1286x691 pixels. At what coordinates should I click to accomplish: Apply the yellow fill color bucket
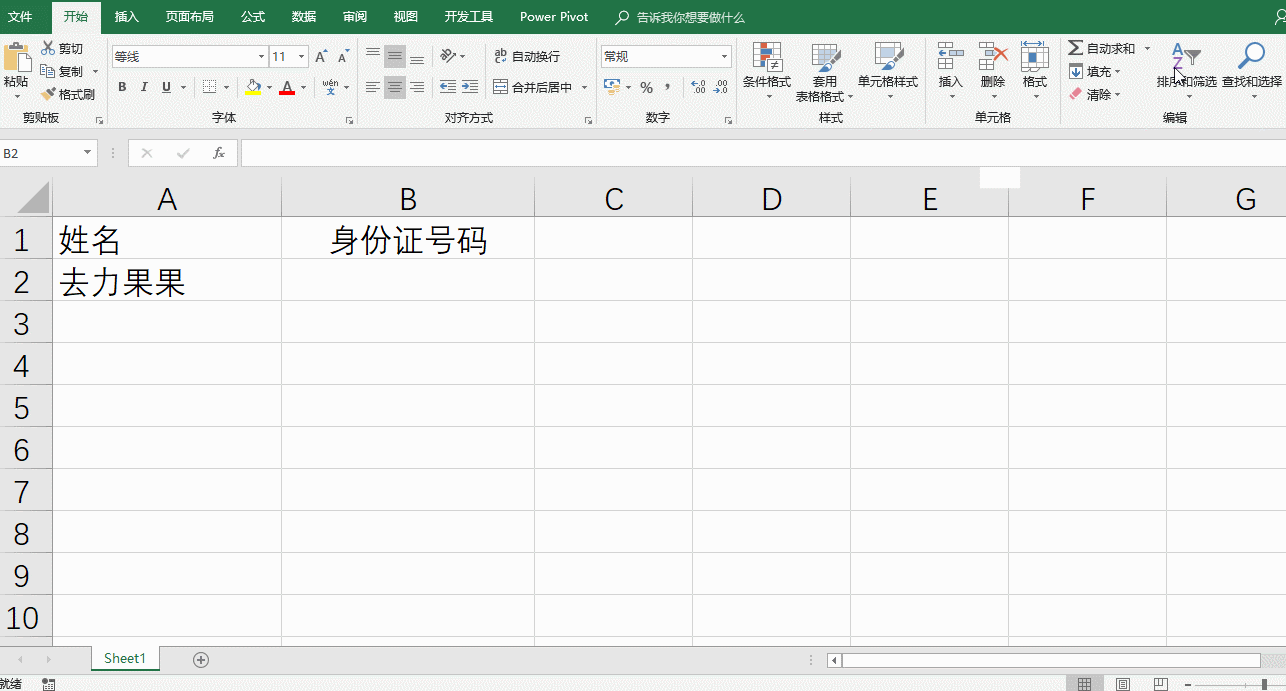click(253, 88)
